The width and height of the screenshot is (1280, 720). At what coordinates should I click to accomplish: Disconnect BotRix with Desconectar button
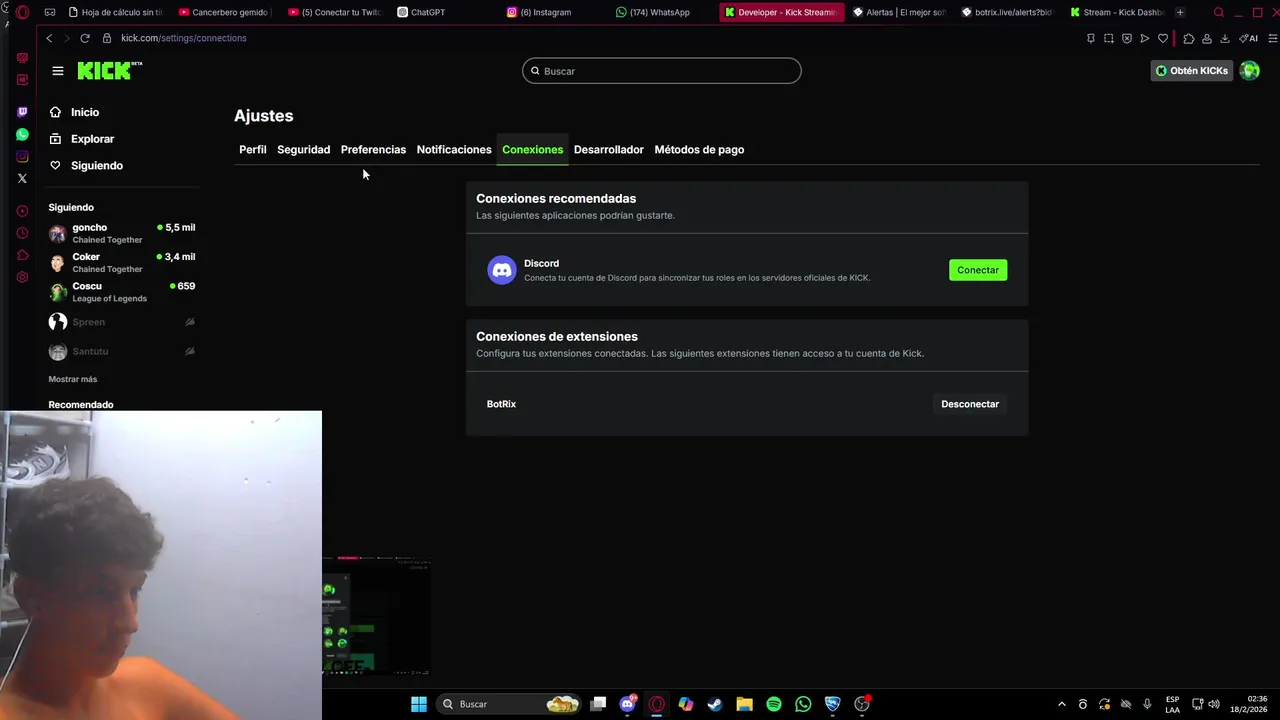pos(970,404)
